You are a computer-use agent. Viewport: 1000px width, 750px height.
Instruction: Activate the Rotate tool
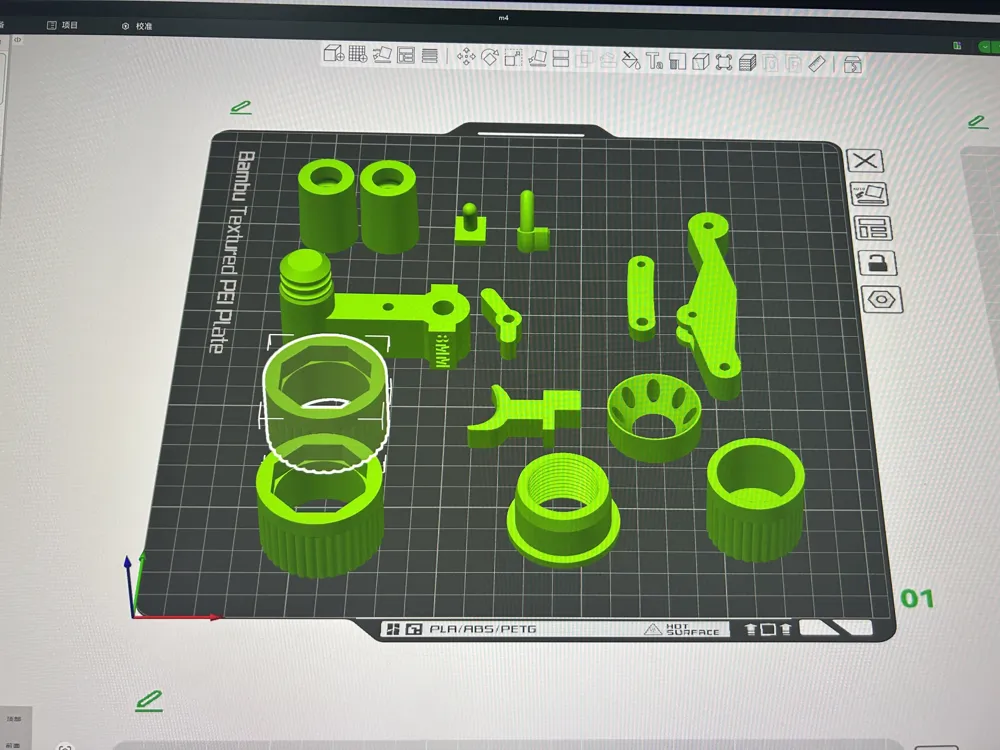click(490, 57)
